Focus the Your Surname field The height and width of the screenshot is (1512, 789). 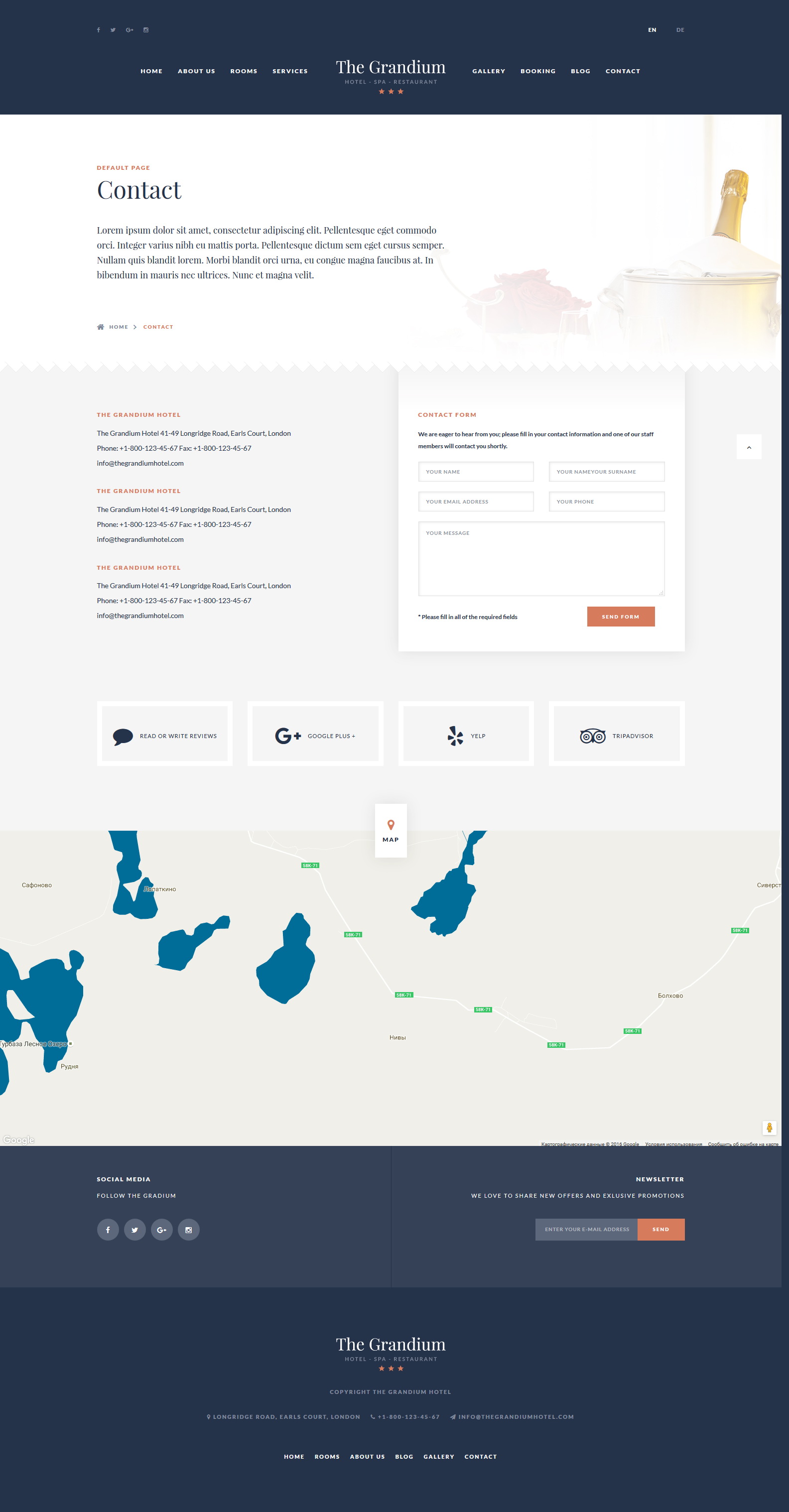[607, 472]
